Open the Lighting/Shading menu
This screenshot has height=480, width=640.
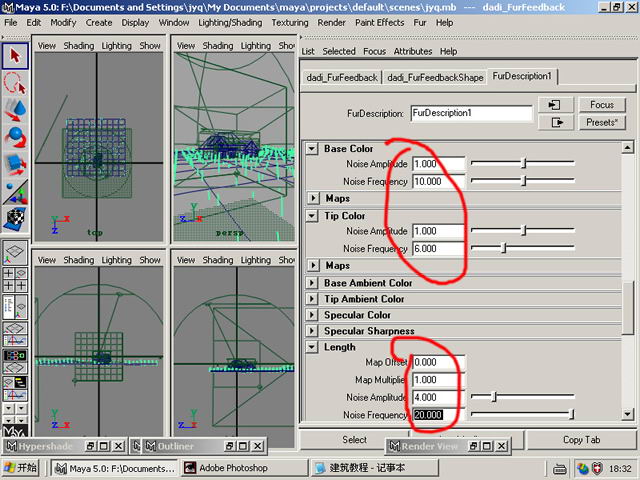pyautogui.click(x=230, y=23)
